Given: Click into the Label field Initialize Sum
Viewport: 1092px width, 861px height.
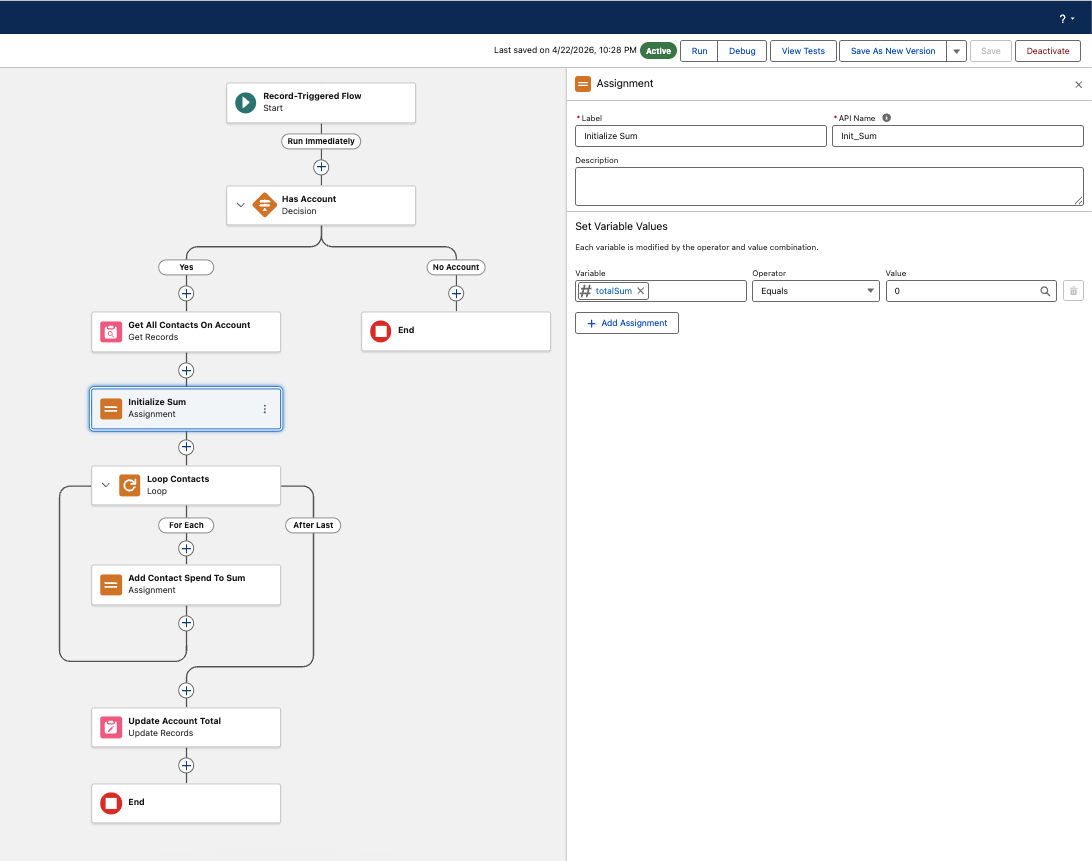Looking at the screenshot, I should pos(701,136).
